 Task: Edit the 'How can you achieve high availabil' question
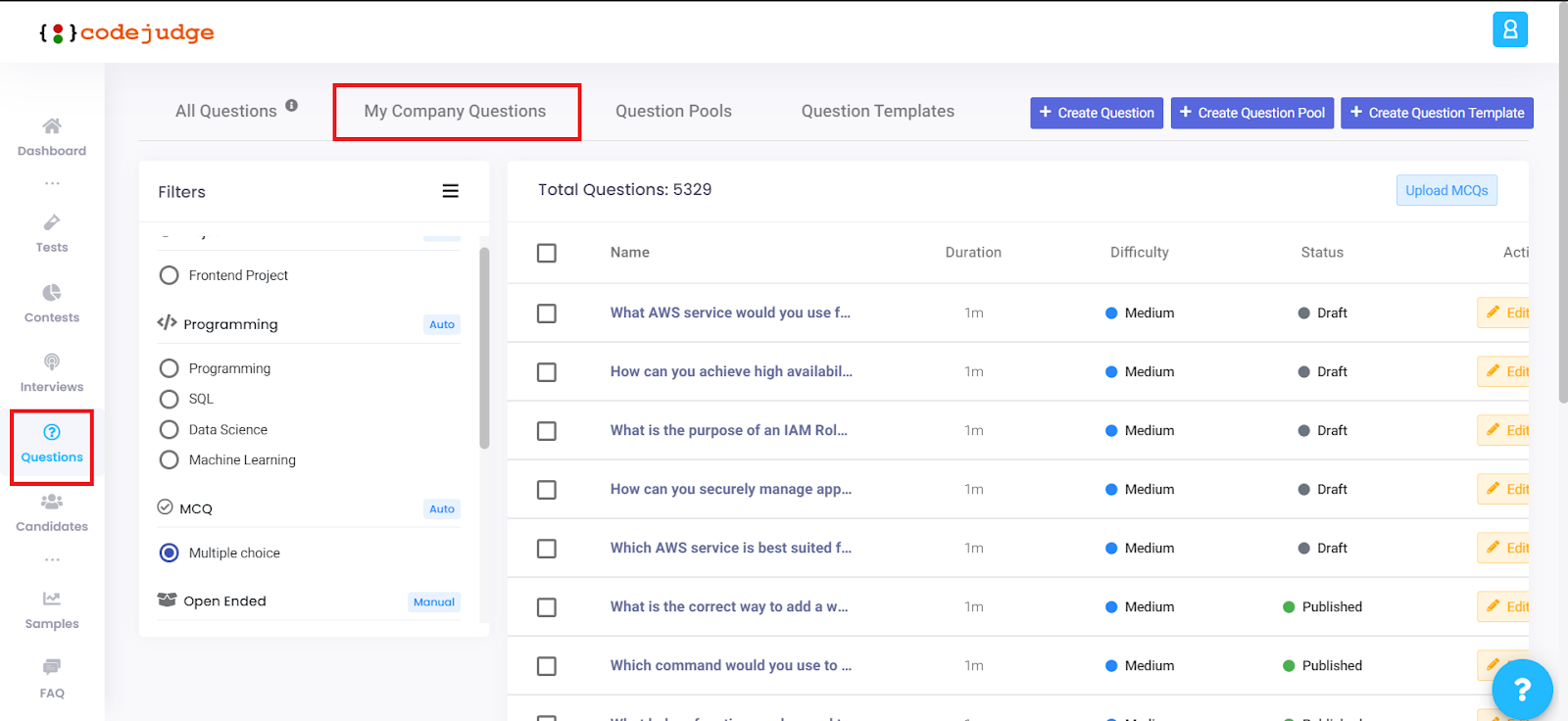click(x=1504, y=371)
